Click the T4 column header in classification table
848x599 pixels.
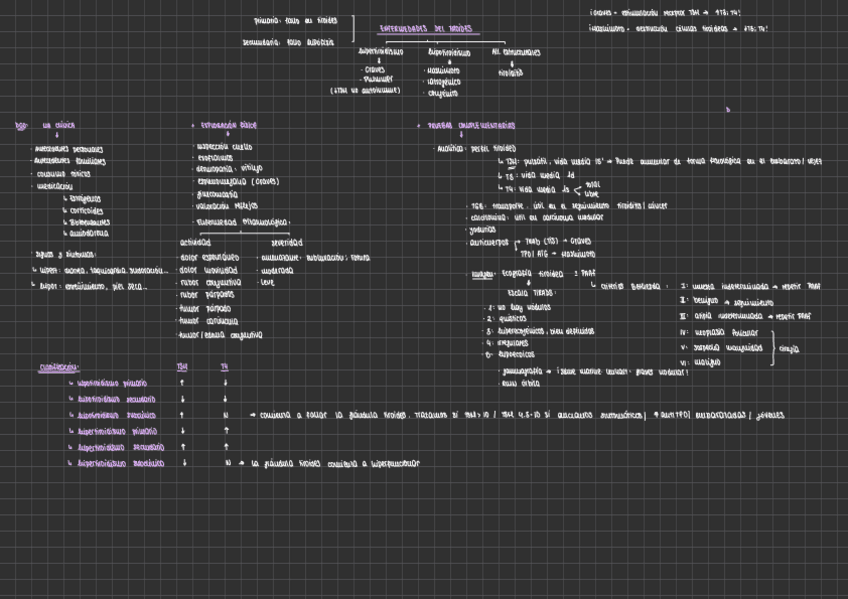coord(225,367)
